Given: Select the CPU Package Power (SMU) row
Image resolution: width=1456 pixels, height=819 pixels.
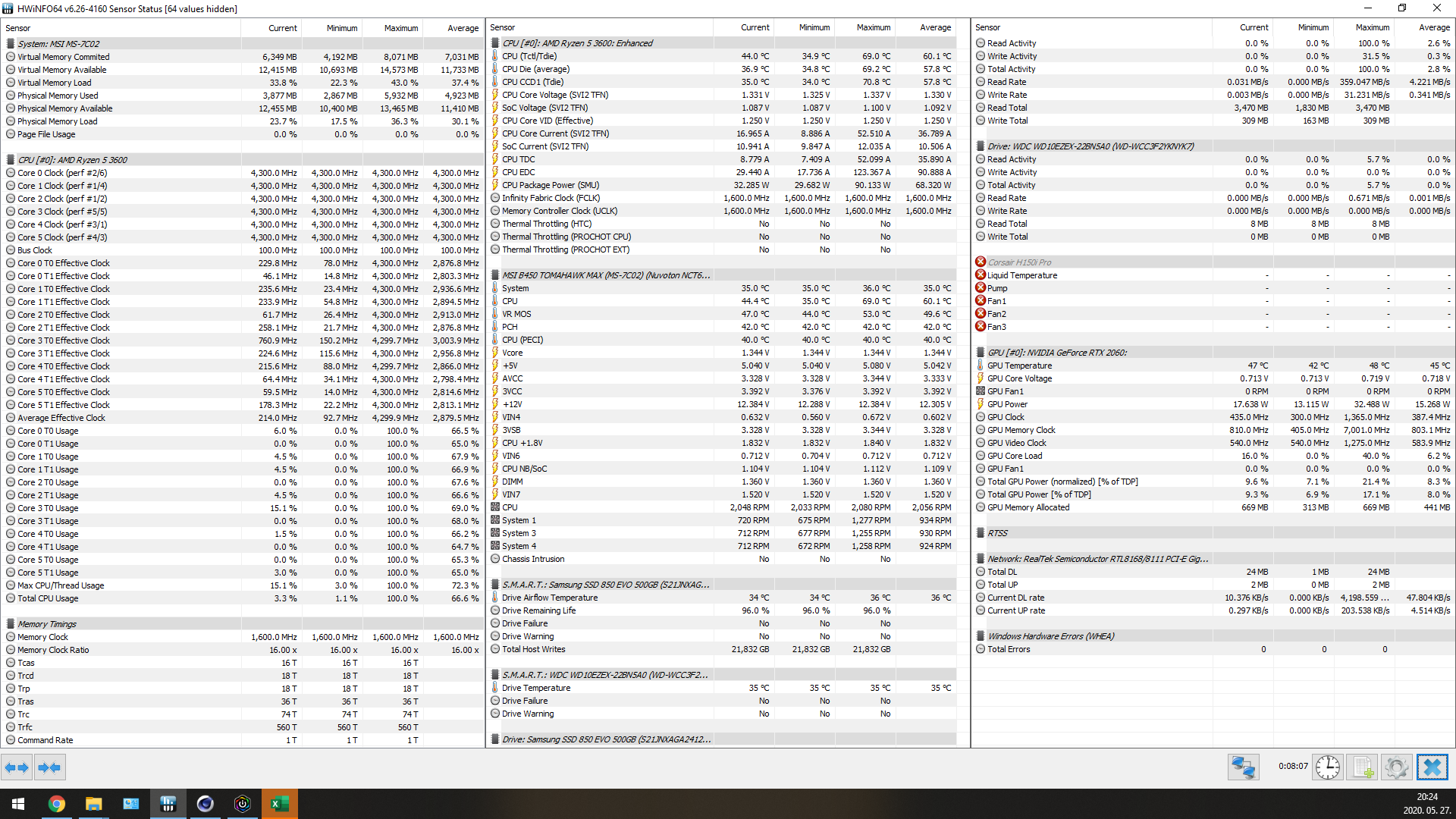Looking at the screenshot, I should [550, 185].
